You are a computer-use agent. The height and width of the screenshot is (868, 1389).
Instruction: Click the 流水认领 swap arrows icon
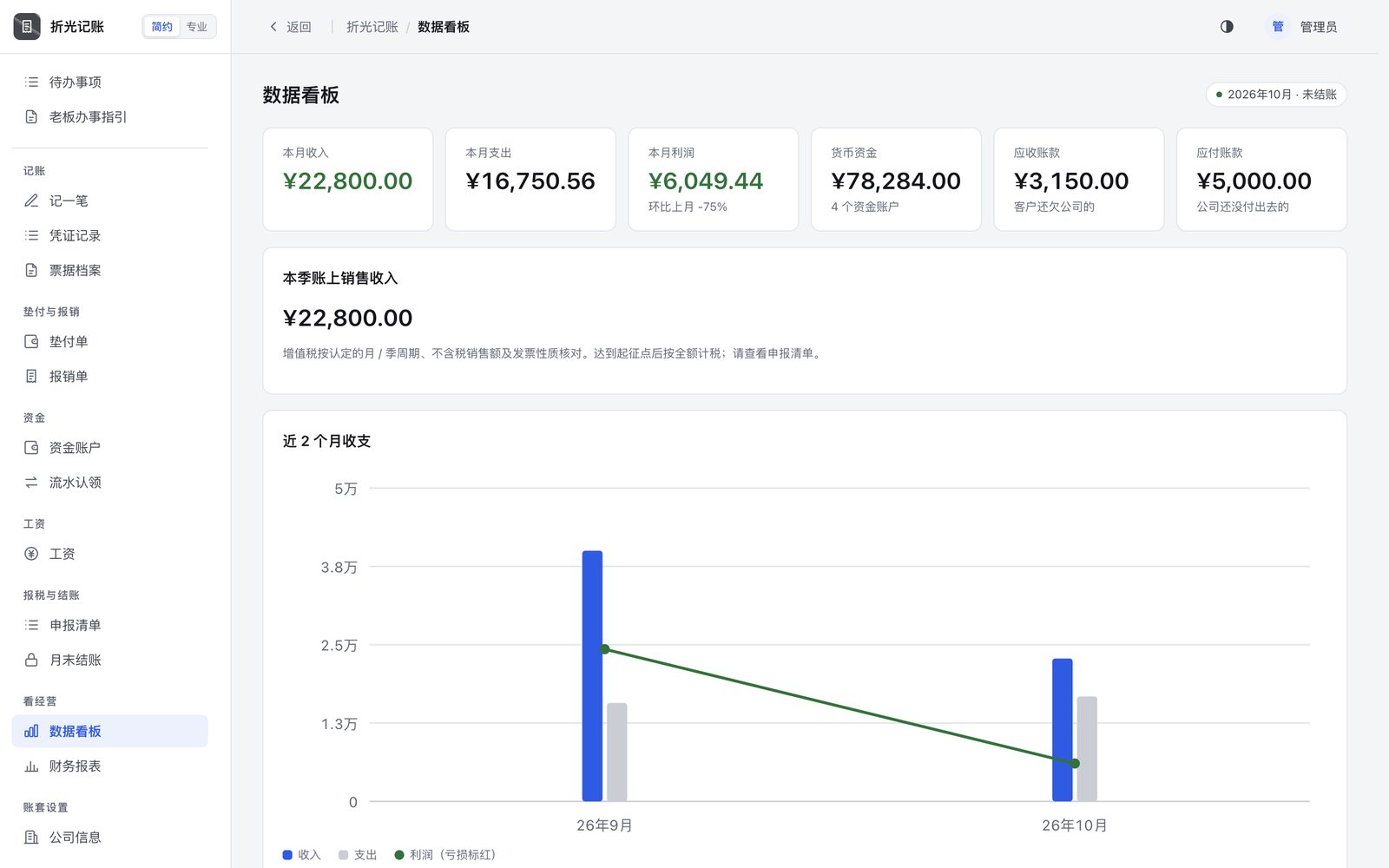(x=31, y=482)
